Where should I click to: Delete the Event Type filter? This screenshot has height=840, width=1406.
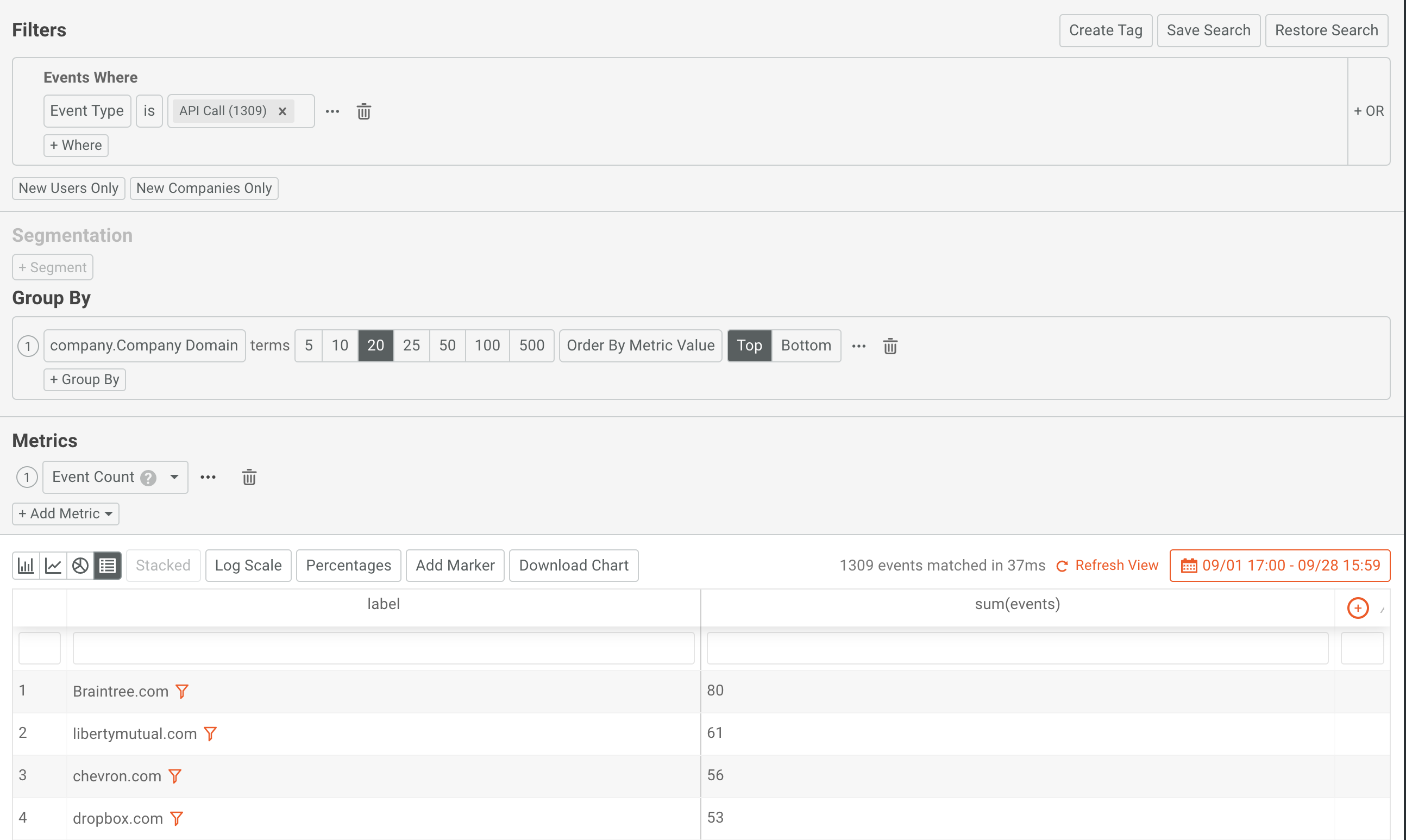click(364, 111)
